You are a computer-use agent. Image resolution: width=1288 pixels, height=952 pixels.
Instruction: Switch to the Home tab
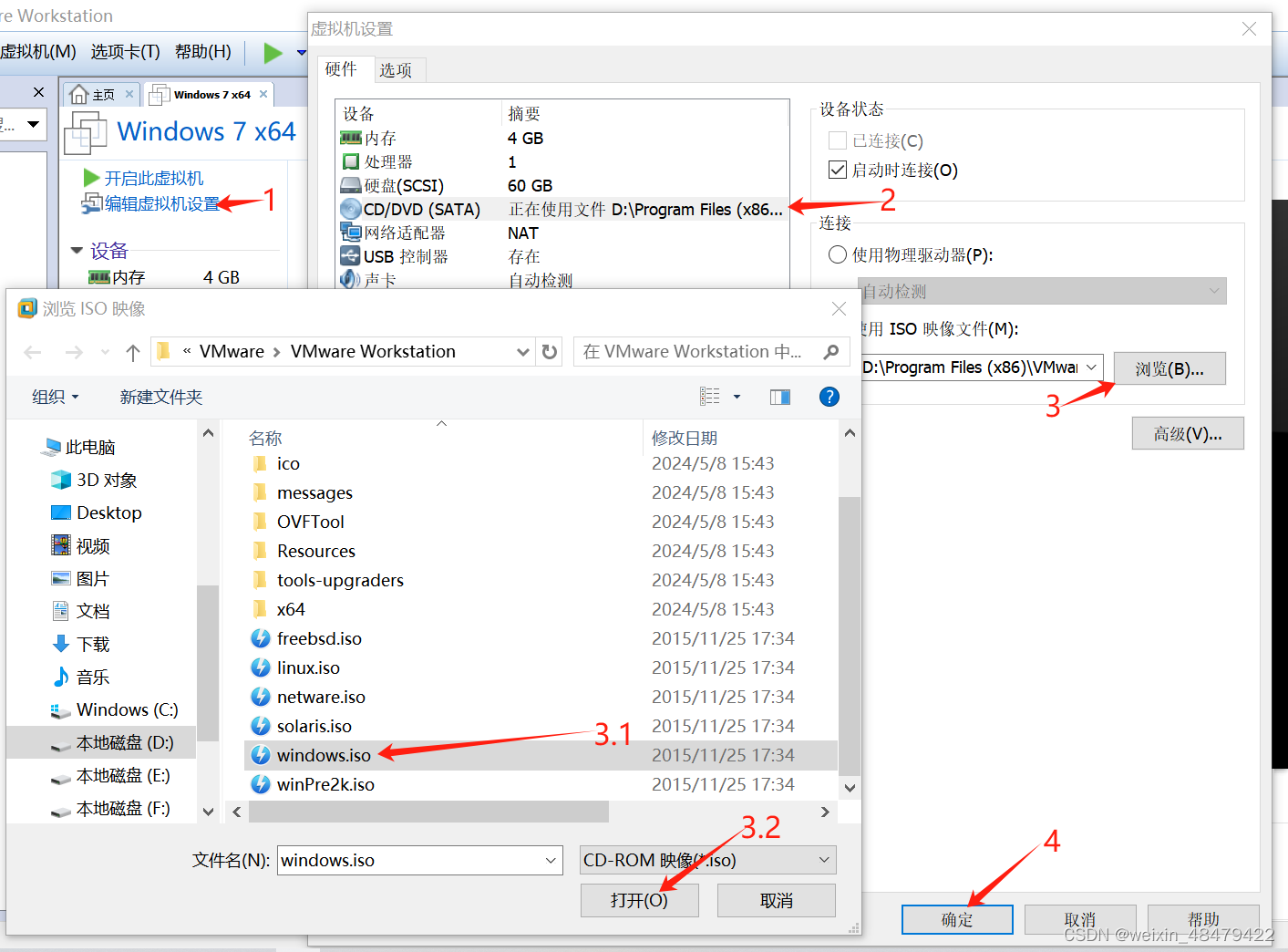(103, 94)
